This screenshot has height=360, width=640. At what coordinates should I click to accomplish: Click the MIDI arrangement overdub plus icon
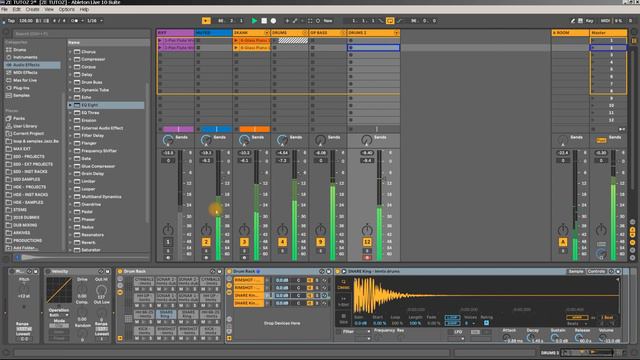point(287,20)
